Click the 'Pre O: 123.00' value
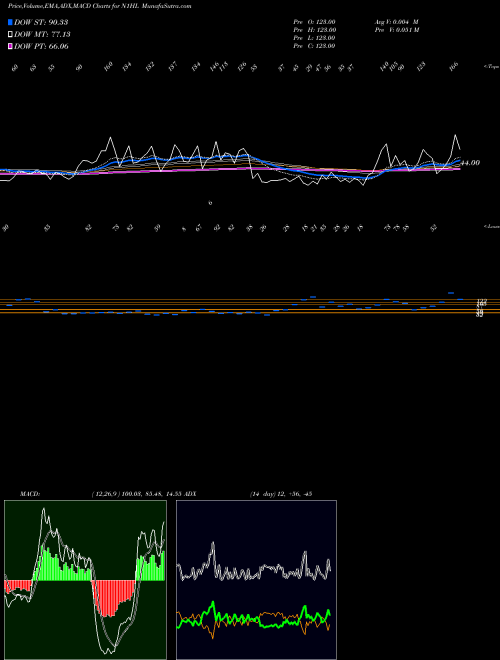500x660 pixels. click(x=314, y=22)
